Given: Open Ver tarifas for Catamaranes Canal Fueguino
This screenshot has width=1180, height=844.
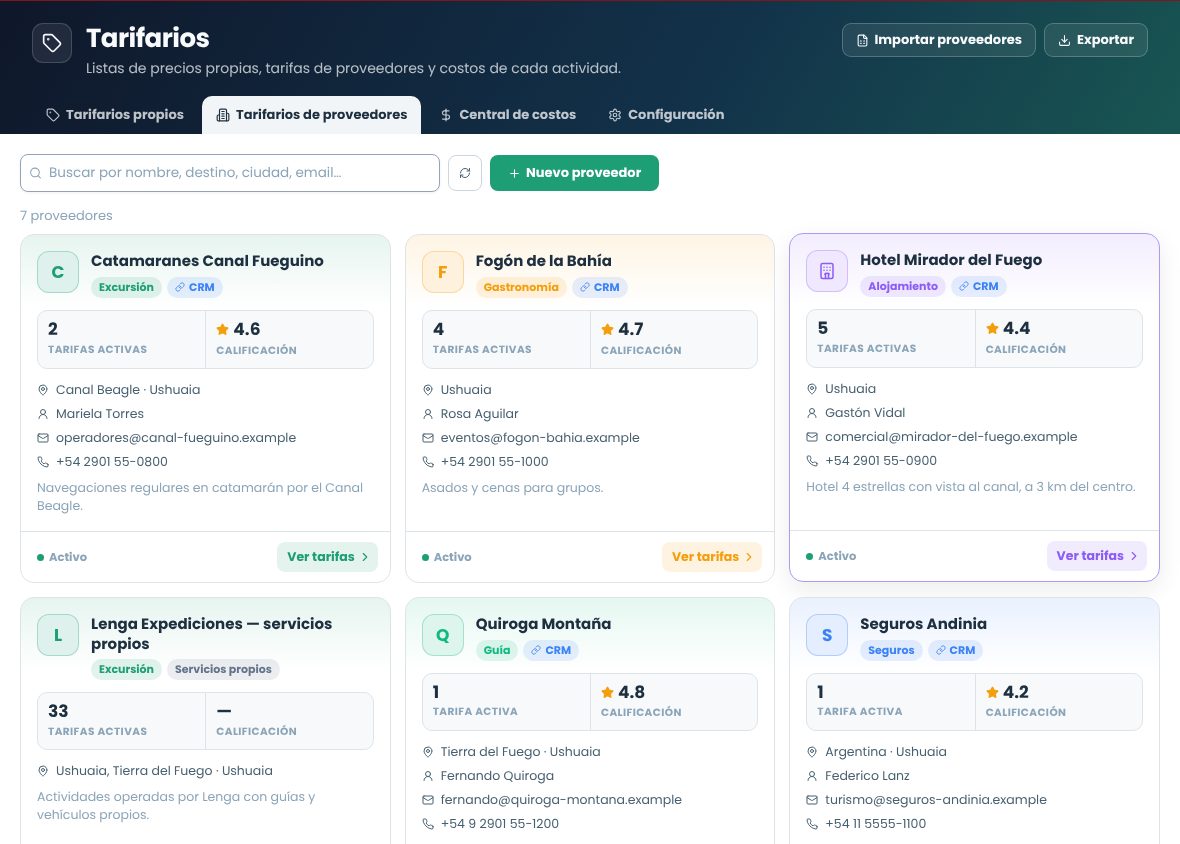Looking at the screenshot, I should pos(327,557).
